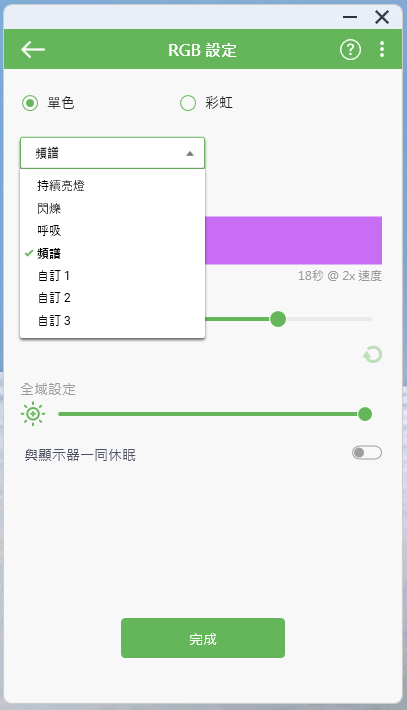Open the help question mark icon
The image size is (407, 710).
click(350, 49)
